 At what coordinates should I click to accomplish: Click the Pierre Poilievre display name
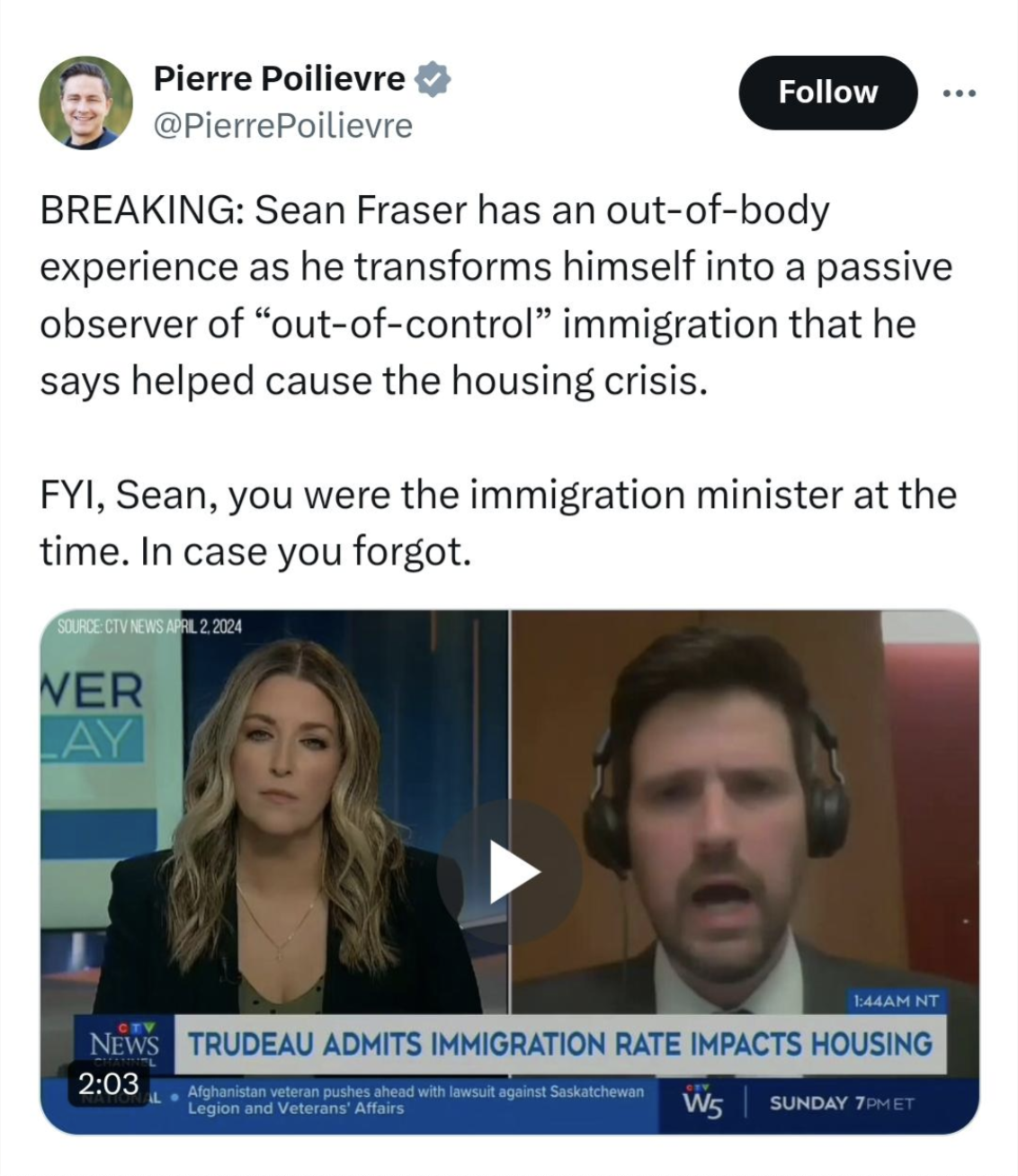(280, 79)
